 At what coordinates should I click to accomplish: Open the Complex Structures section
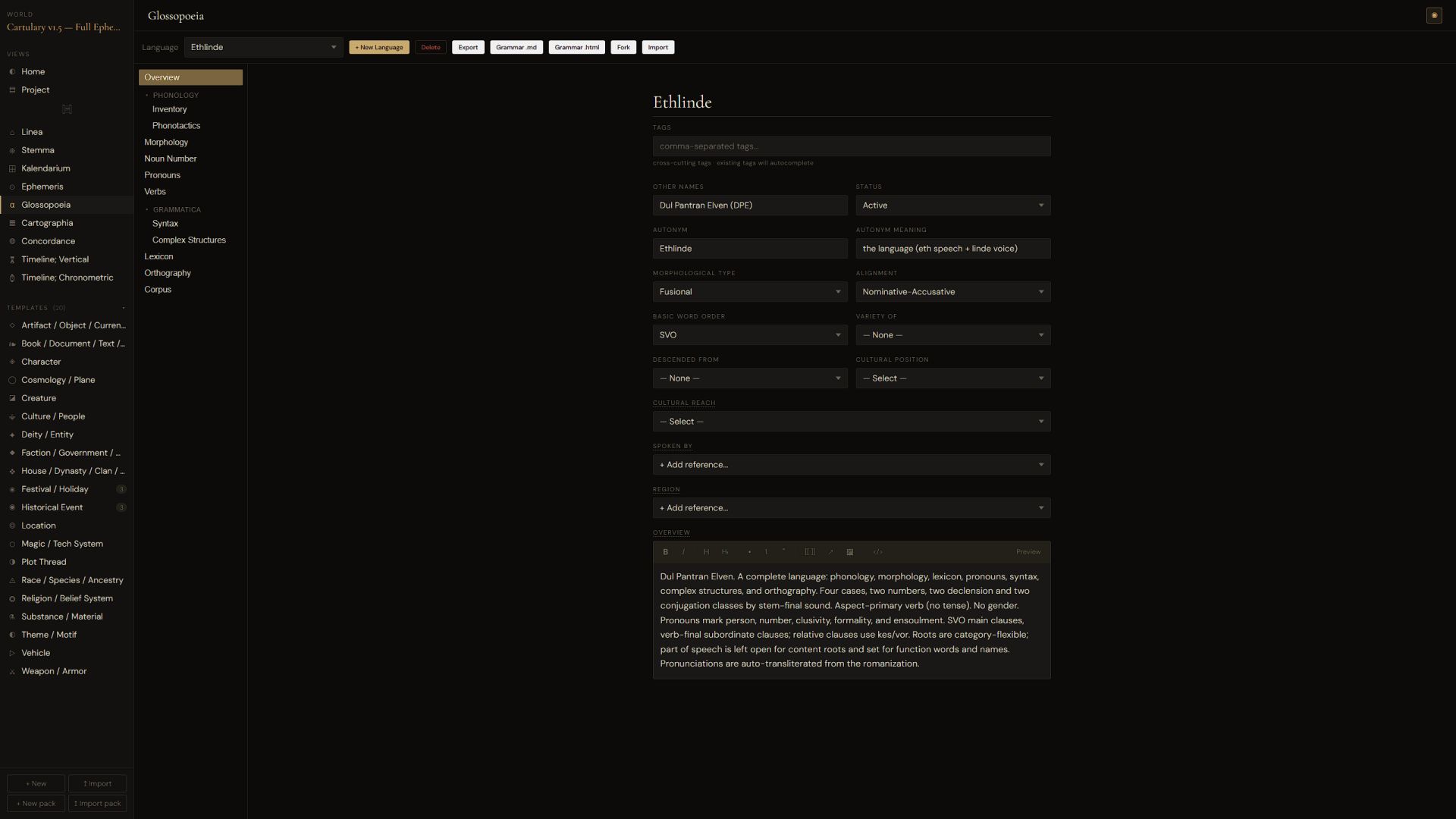189,240
